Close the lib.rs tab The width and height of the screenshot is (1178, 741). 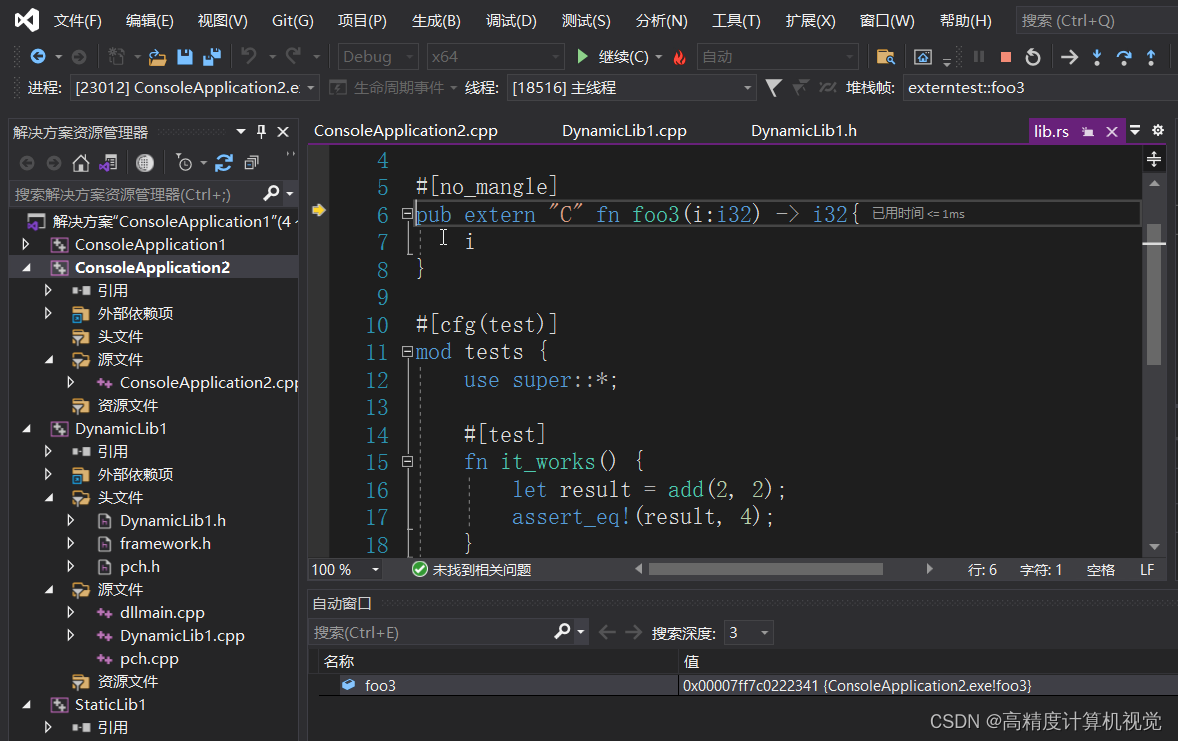pyautogui.click(x=1112, y=132)
